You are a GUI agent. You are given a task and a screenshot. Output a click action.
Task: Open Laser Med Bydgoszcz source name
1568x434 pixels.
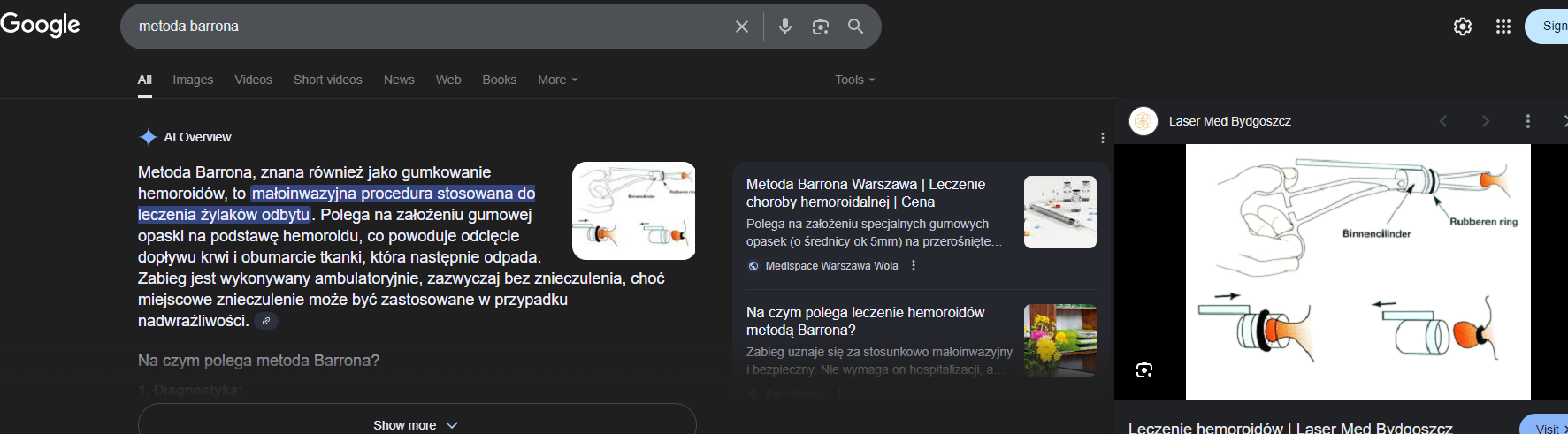coord(1230,121)
